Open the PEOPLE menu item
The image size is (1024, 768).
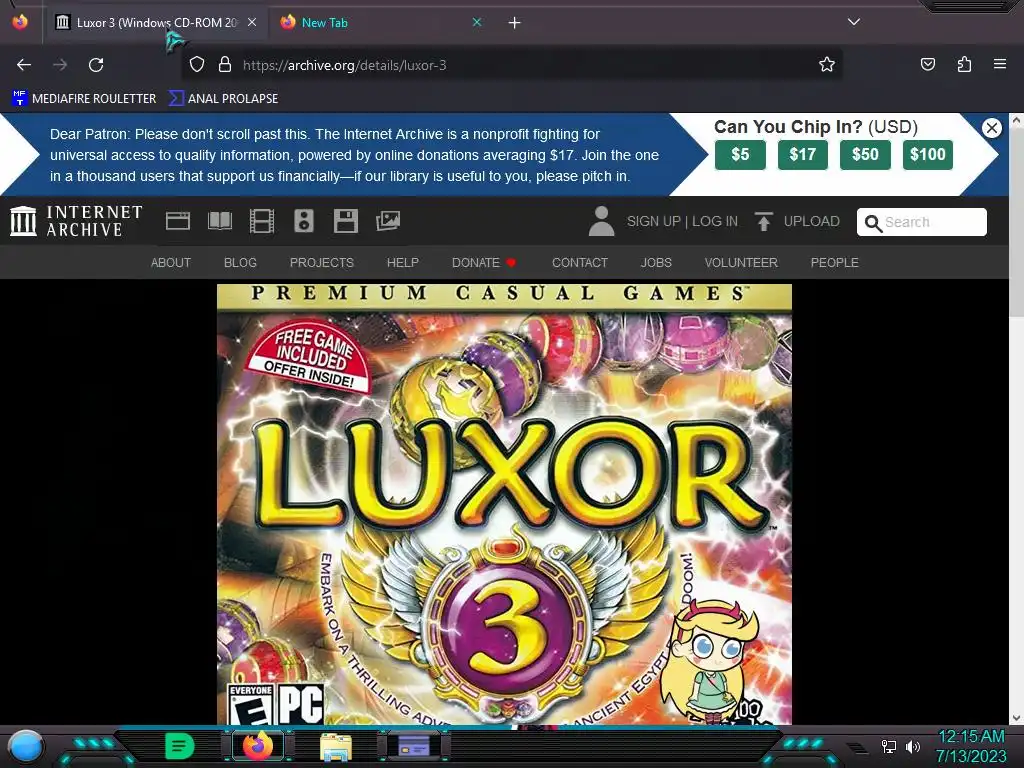coord(835,263)
